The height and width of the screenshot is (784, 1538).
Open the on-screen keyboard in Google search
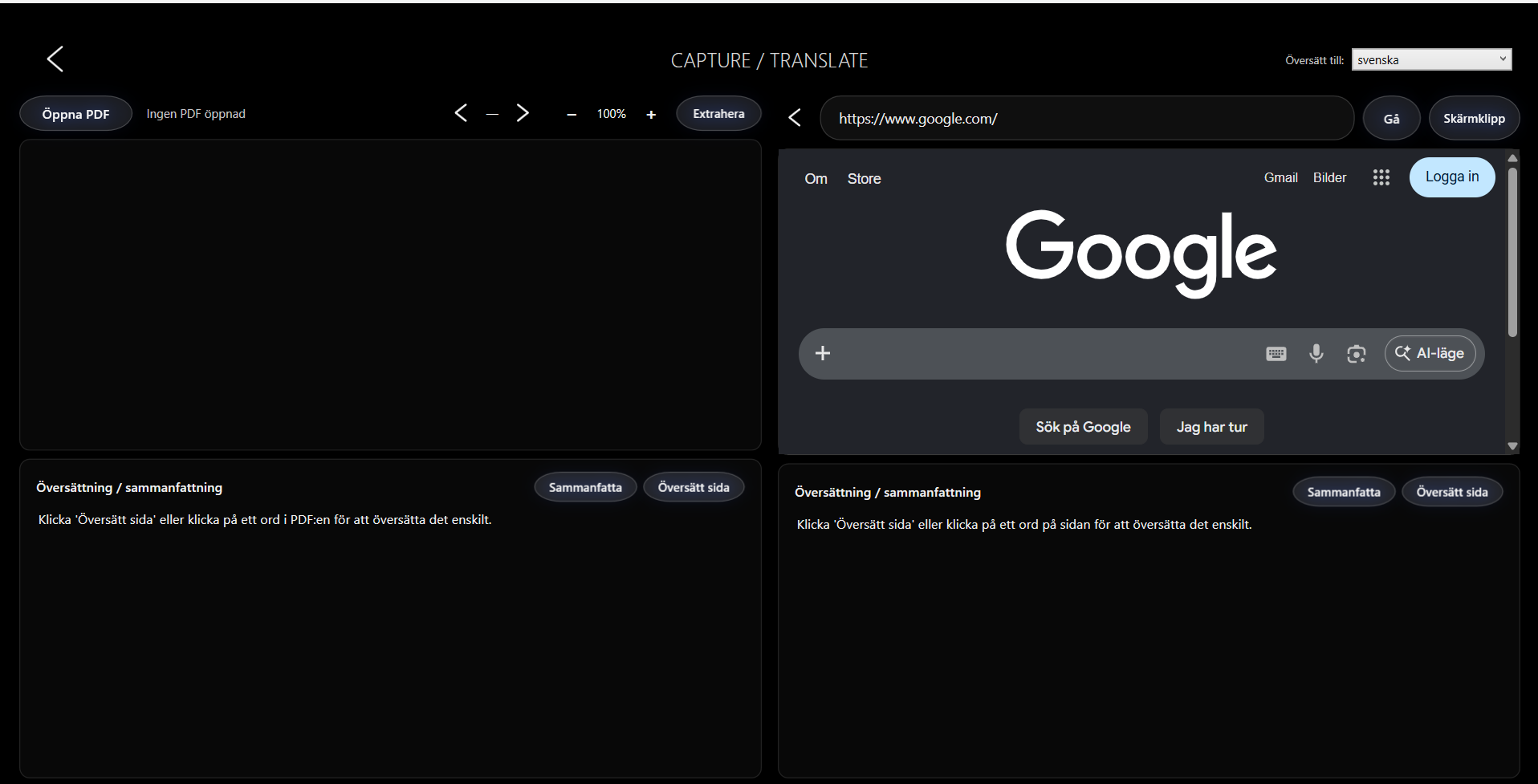pyautogui.click(x=1276, y=354)
